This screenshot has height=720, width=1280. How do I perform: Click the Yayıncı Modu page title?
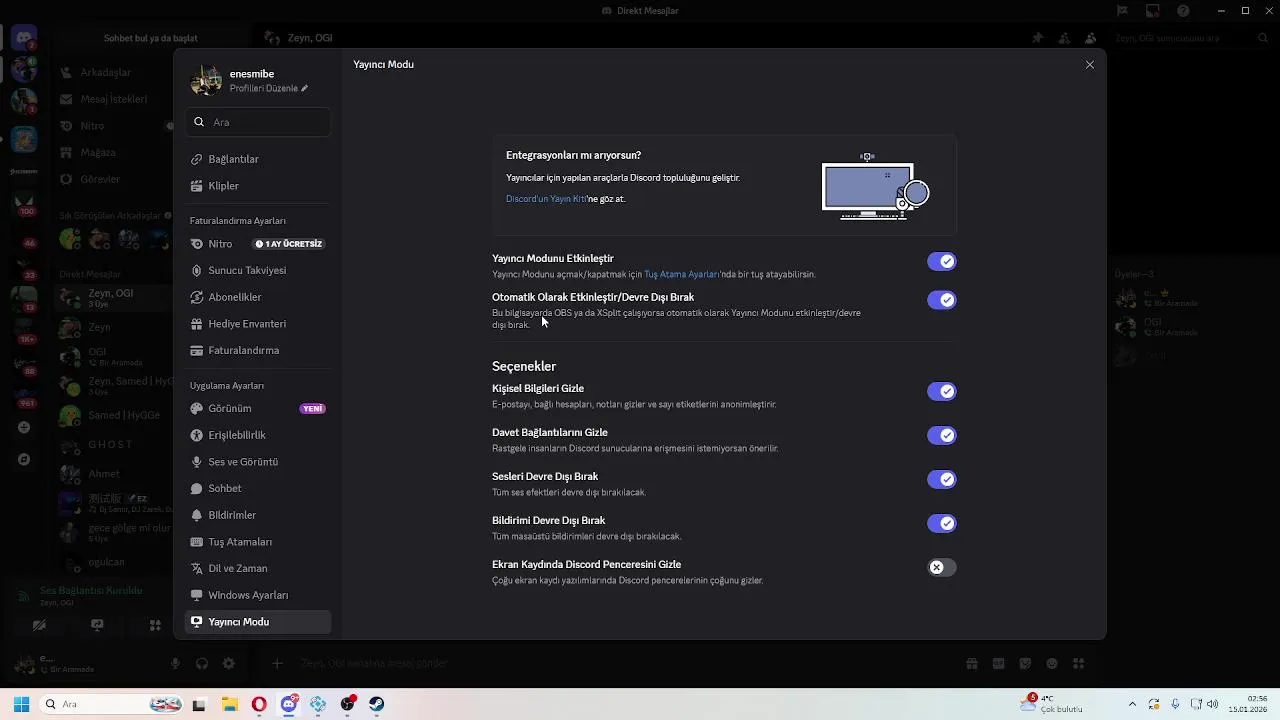point(383,64)
